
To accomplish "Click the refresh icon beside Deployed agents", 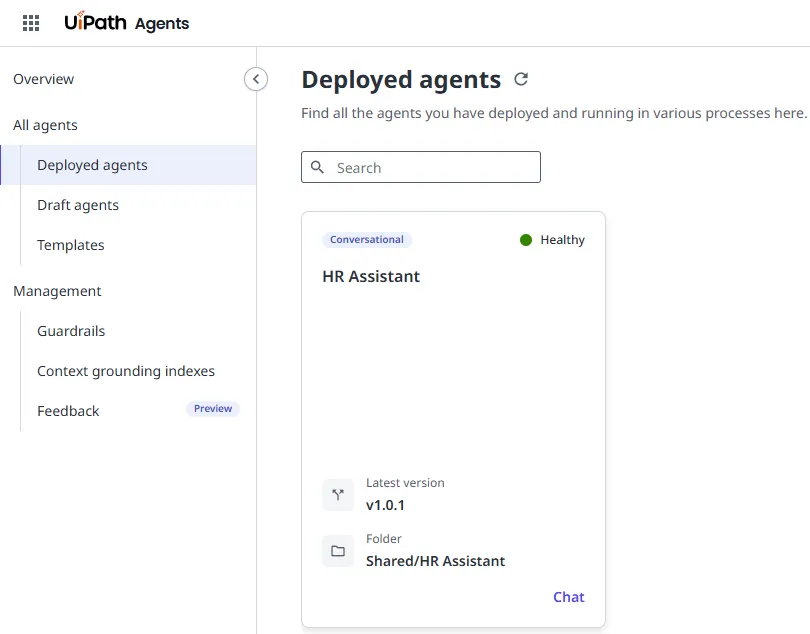I will [521, 79].
